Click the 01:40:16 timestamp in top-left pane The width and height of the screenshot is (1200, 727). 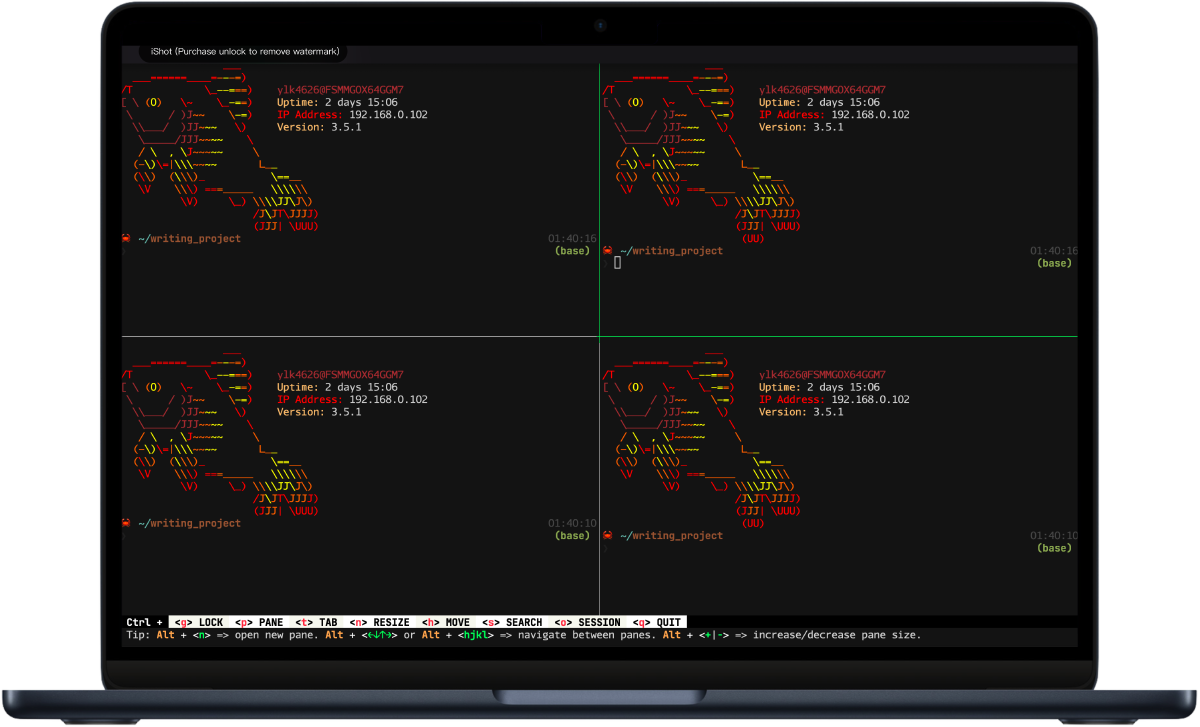[x=572, y=239]
